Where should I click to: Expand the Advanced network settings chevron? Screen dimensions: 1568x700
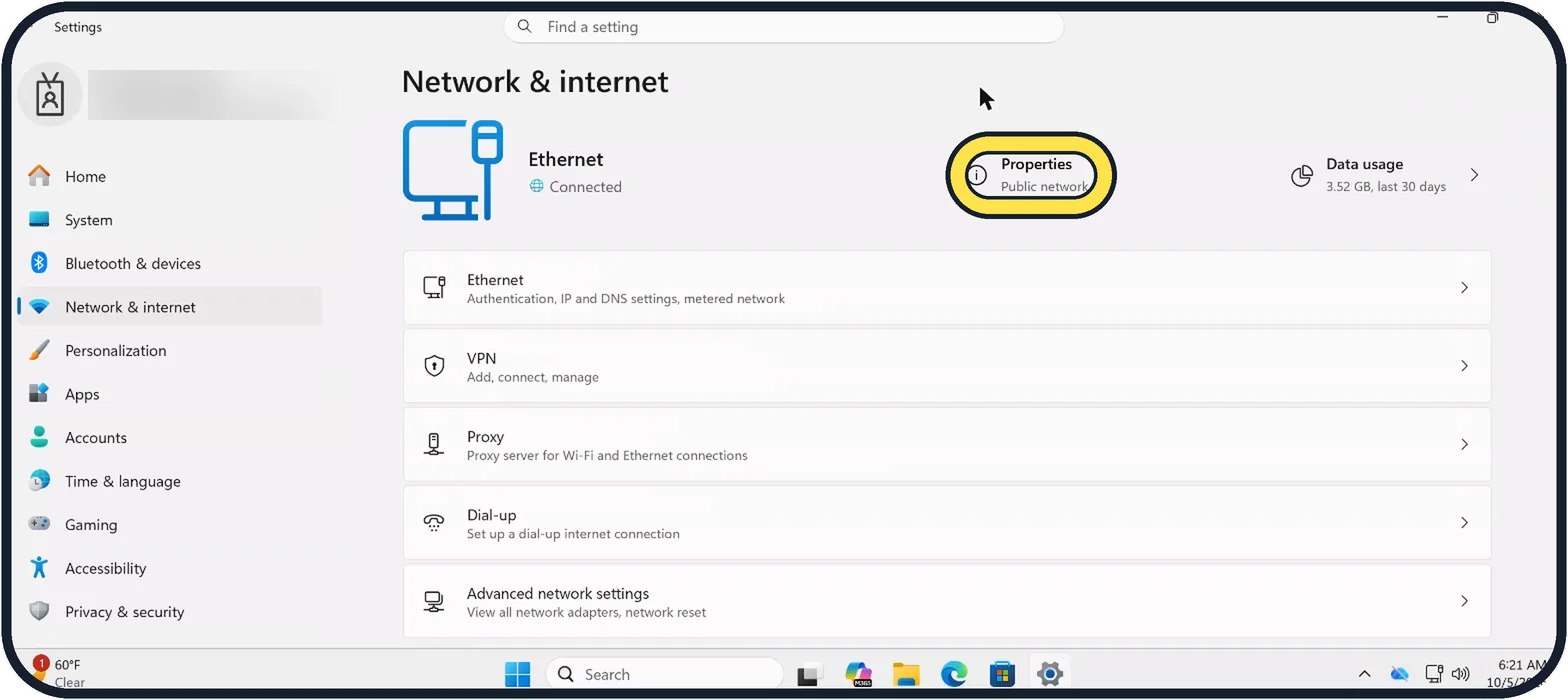(1464, 601)
